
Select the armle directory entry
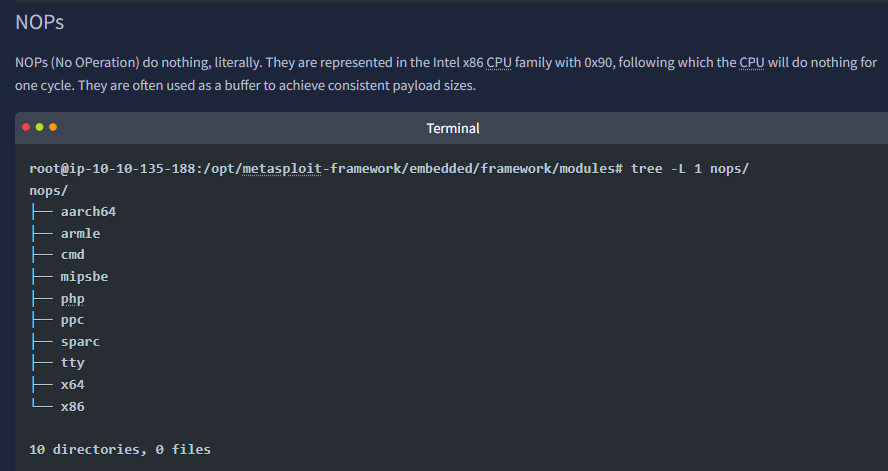coord(80,233)
